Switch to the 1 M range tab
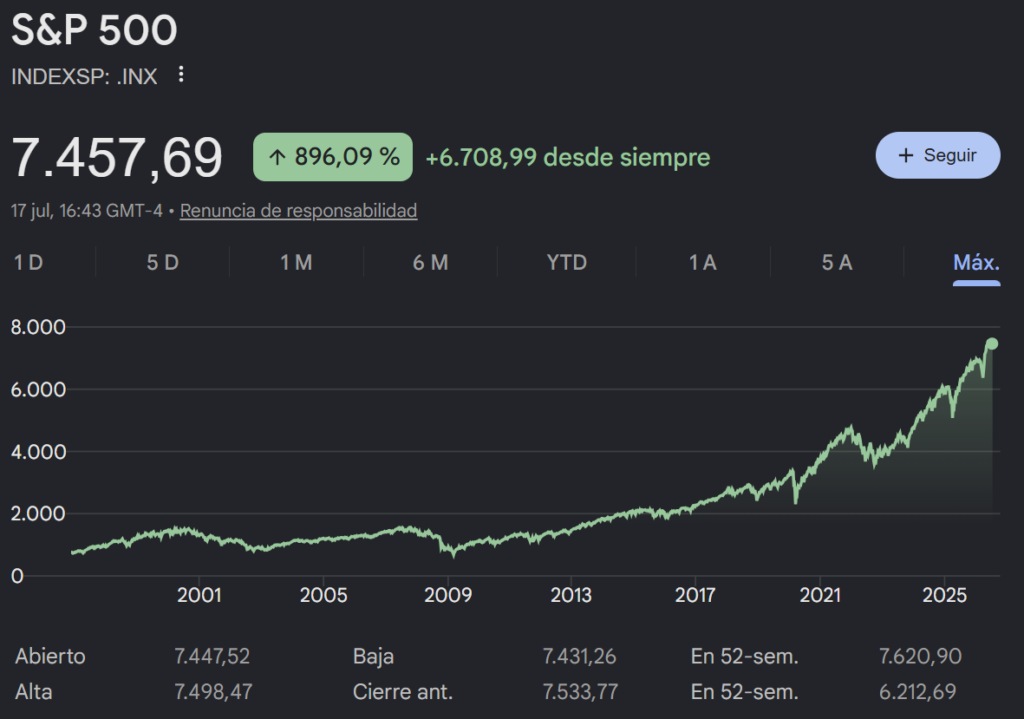Image resolution: width=1024 pixels, height=719 pixels. [x=296, y=263]
